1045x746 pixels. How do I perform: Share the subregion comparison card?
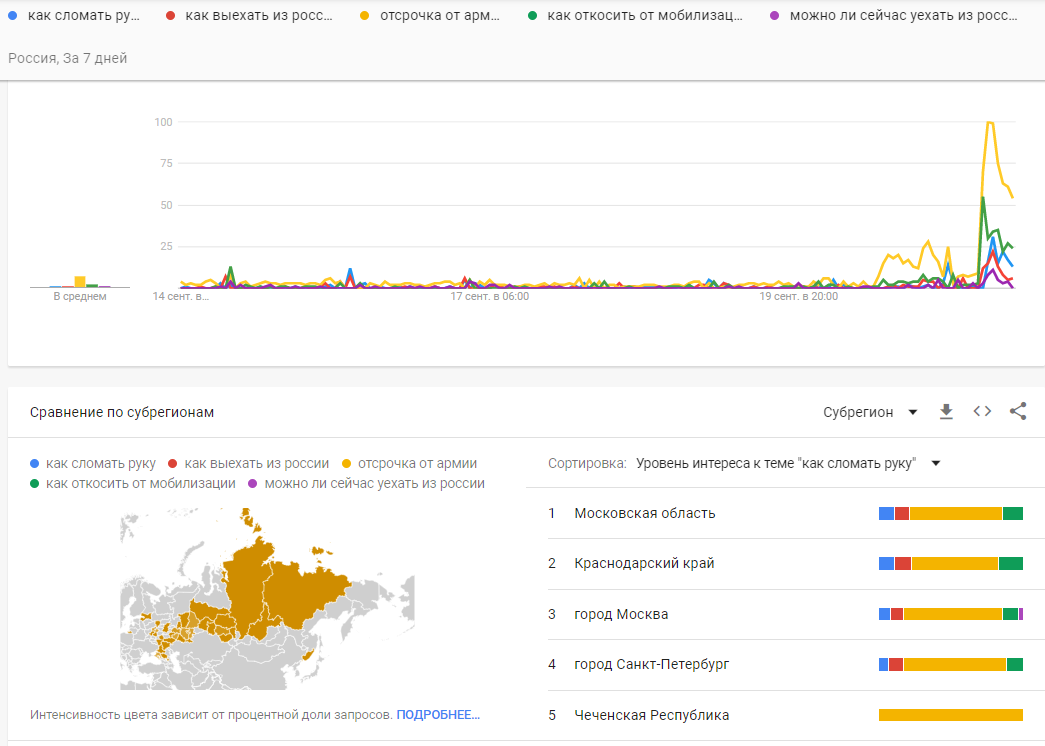(1018, 411)
